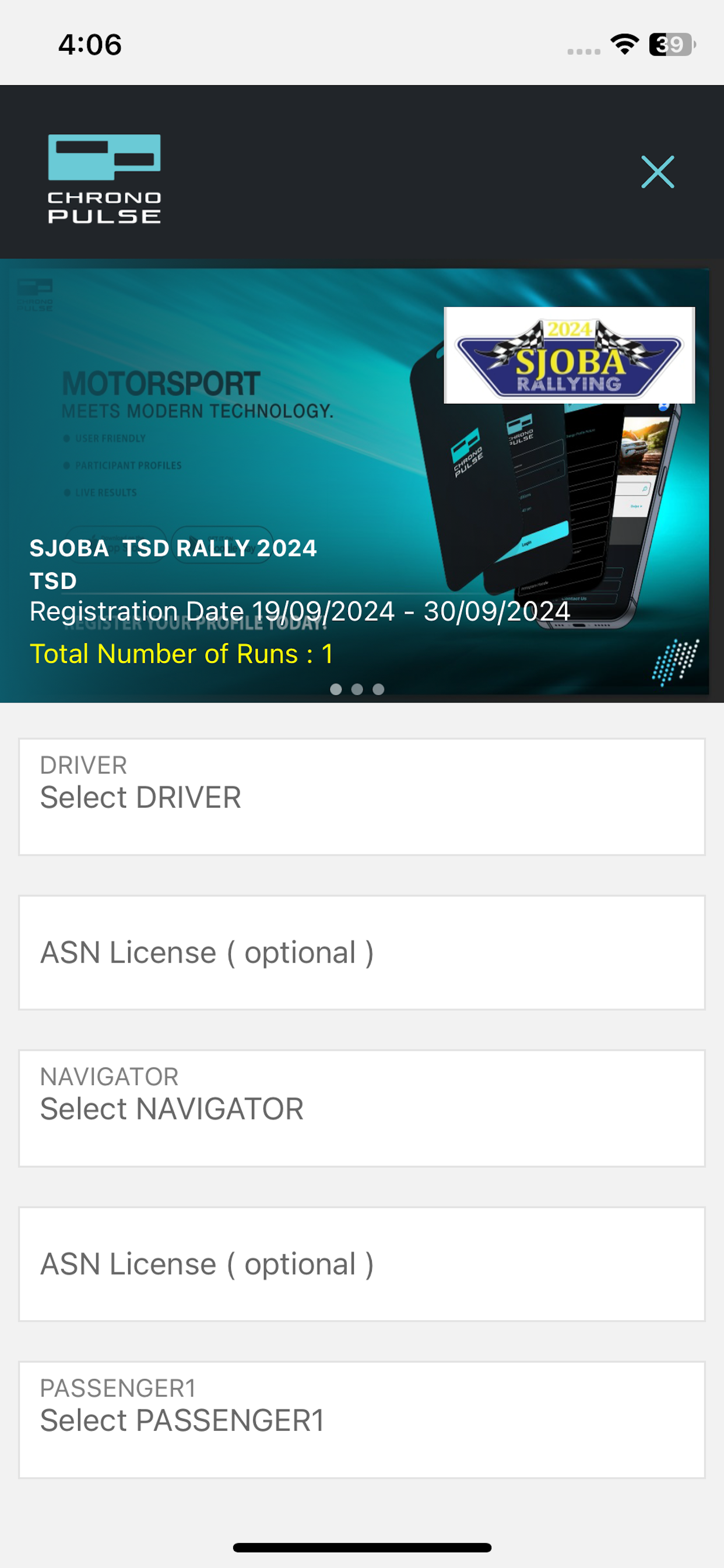Open the Select PASSENGER1 dropdown
Screen dimensions: 724x1568
click(362, 1420)
